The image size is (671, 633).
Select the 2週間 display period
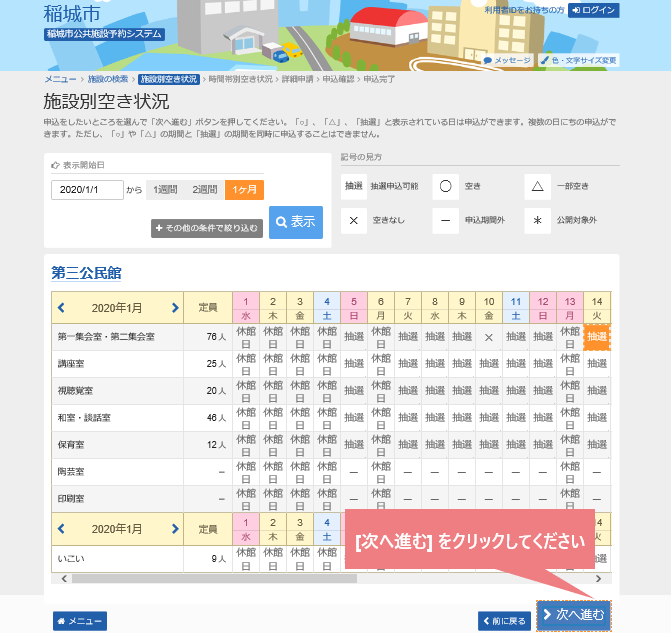[205, 190]
